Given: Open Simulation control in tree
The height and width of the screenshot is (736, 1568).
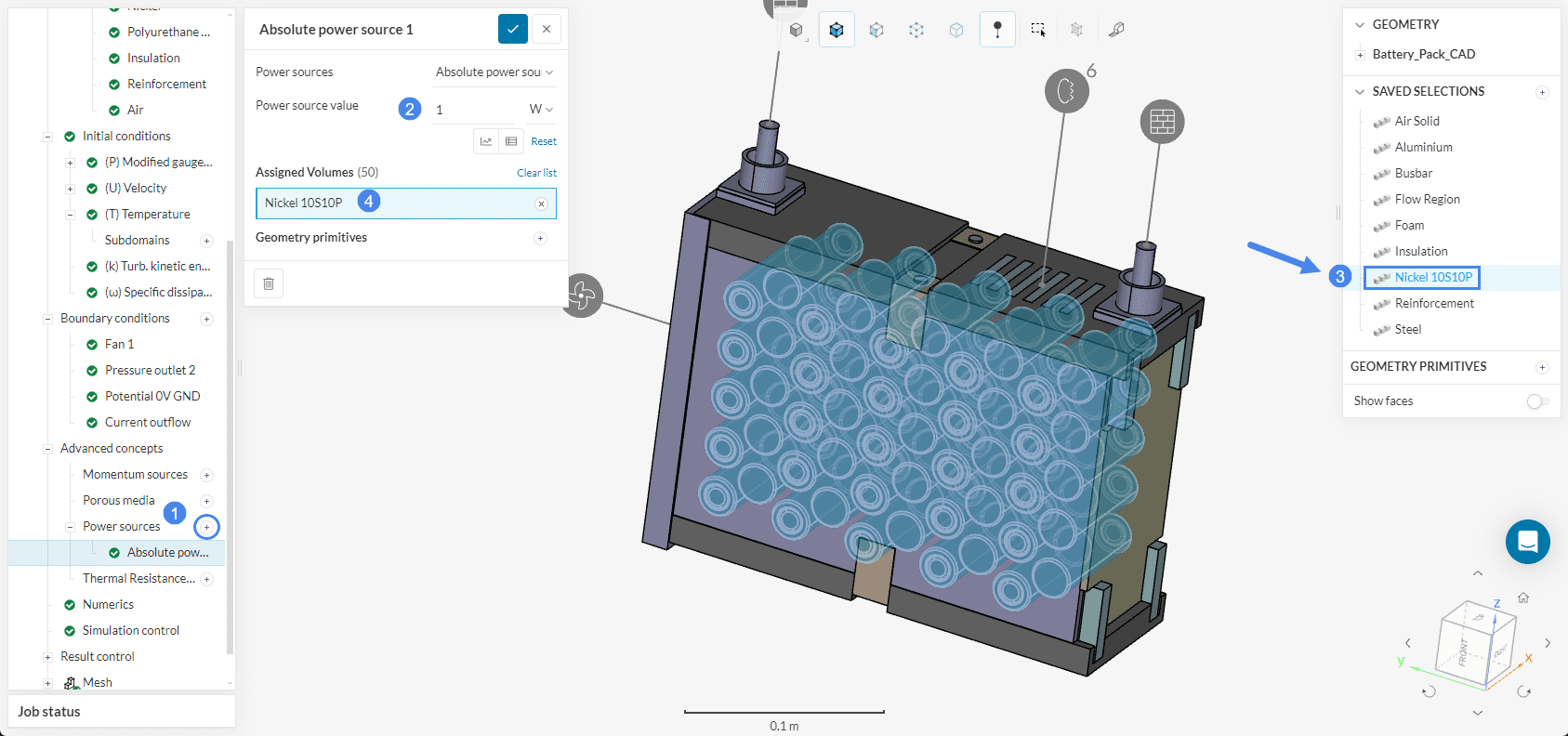Looking at the screenshot, I should coord(130,630).
